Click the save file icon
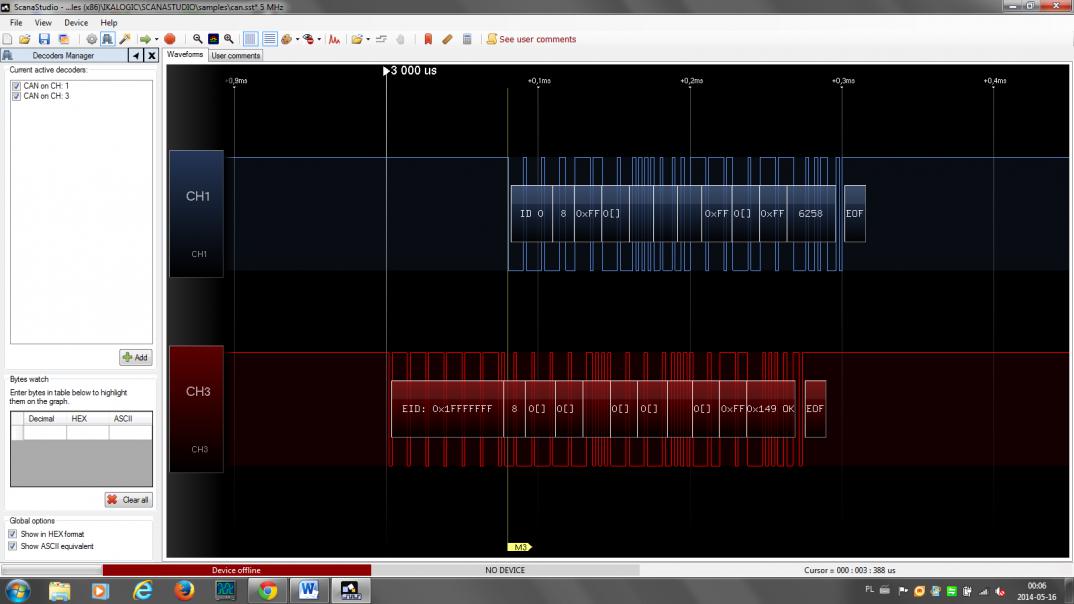This screenshot has width=1074, height=604. tap(44, 39)
